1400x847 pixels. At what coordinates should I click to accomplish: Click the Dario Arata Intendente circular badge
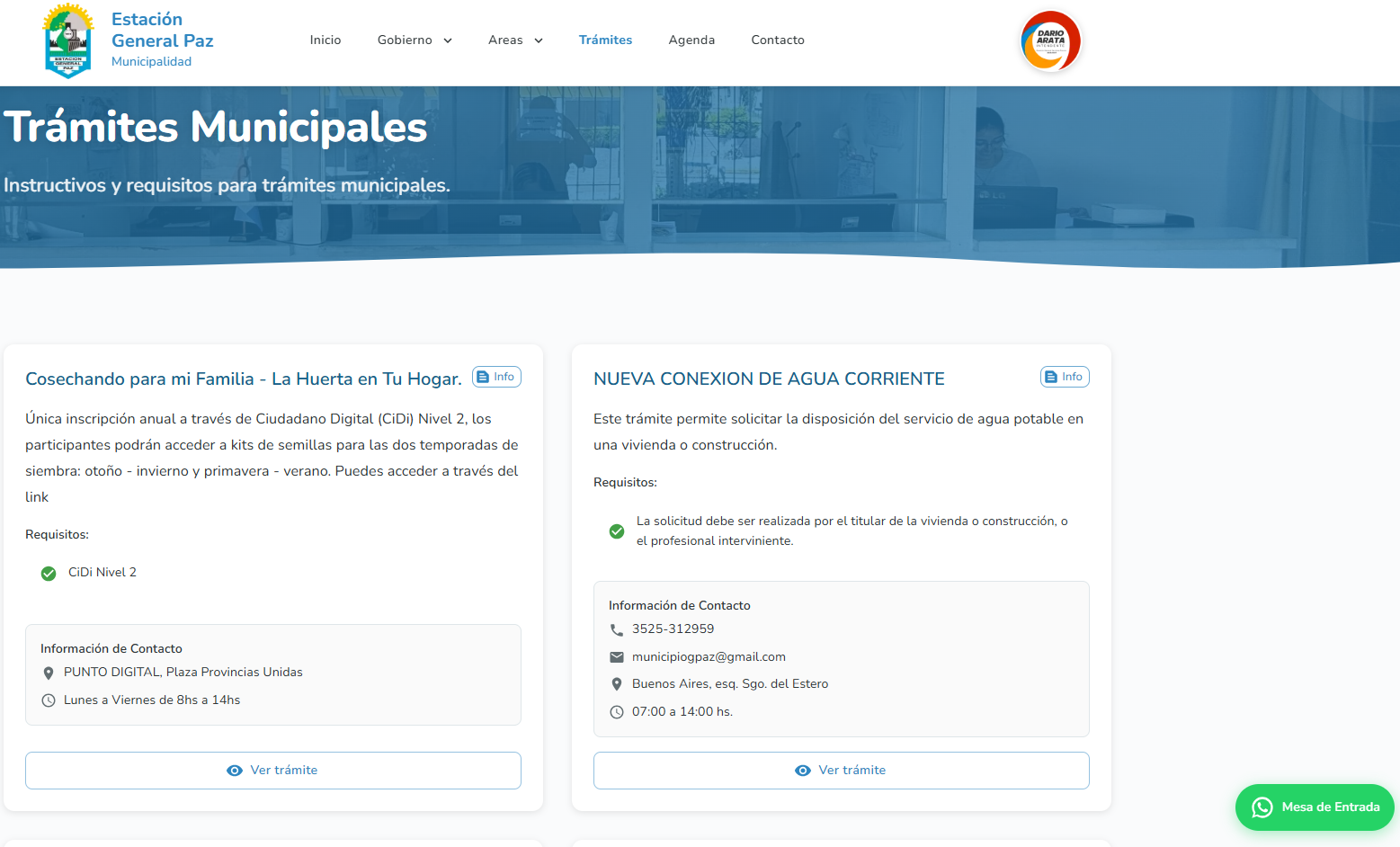tap(1049, 40)
